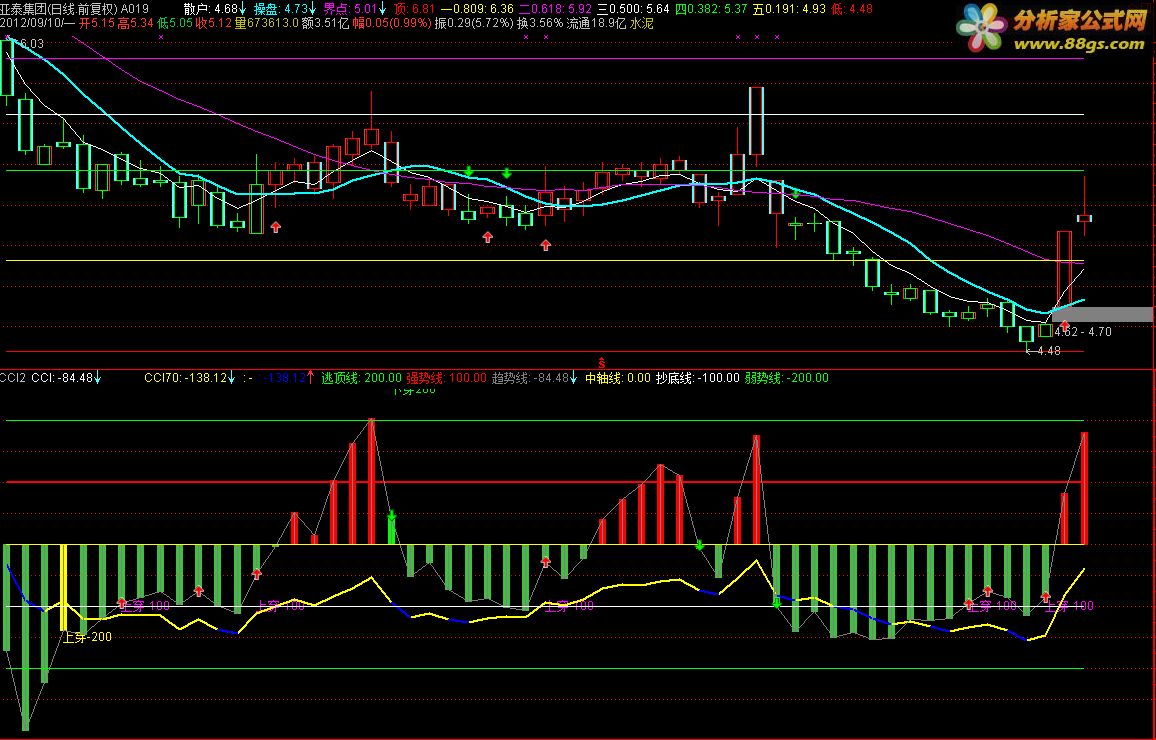Click the 散户: 4.68 value
Viewport: 1156px width, 740px height.
(x=210, y=9)
